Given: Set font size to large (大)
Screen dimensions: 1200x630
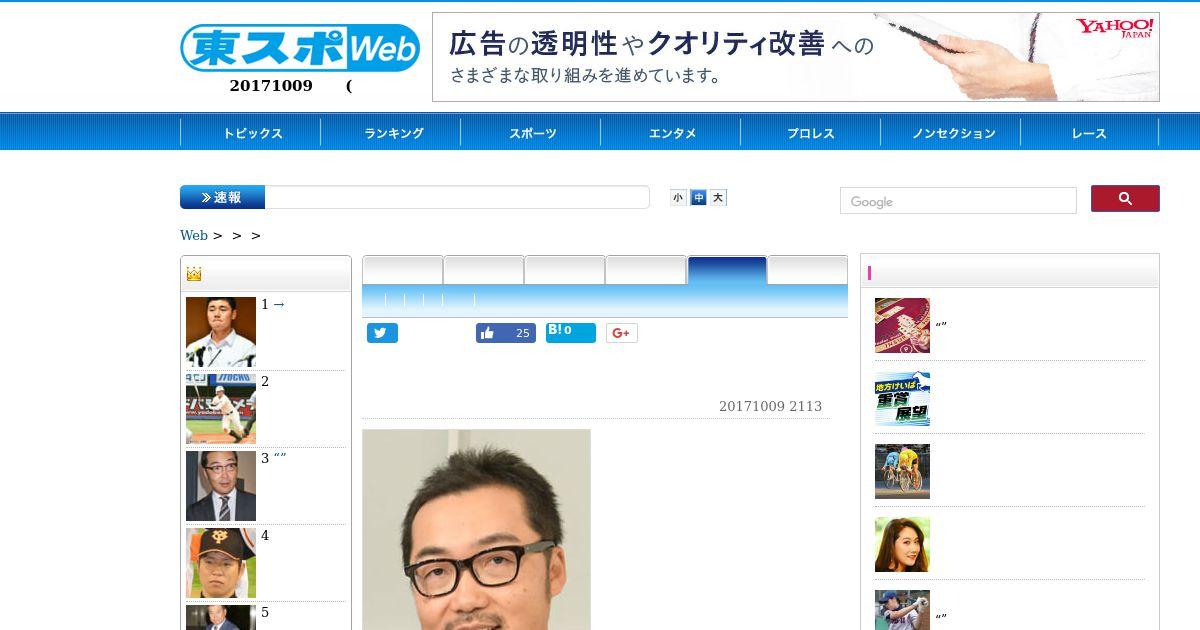Looking at the screenshot, I should coord(718,198).
